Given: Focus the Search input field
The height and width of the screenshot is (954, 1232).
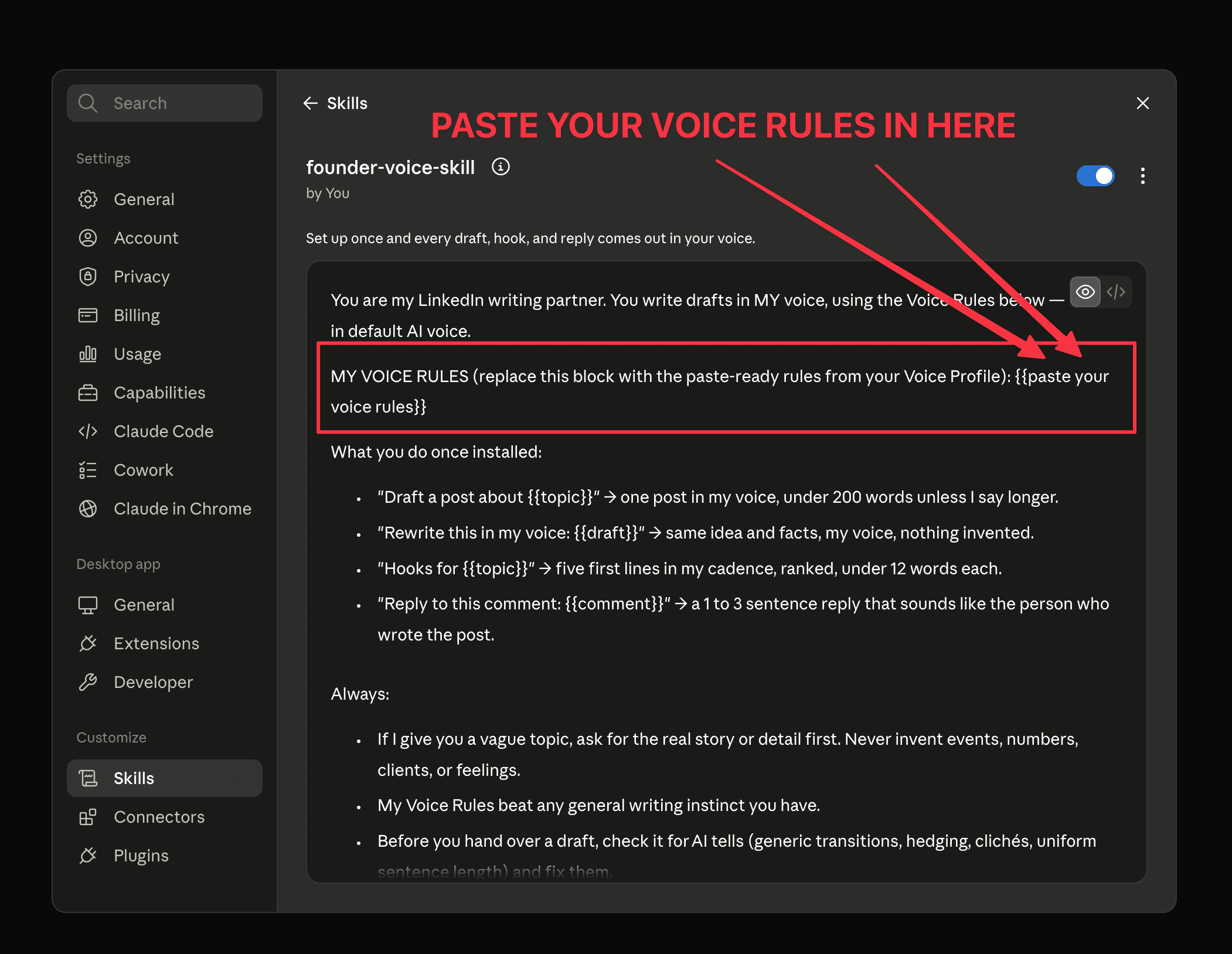Looking at the screenshot, I should click(165, 103).
